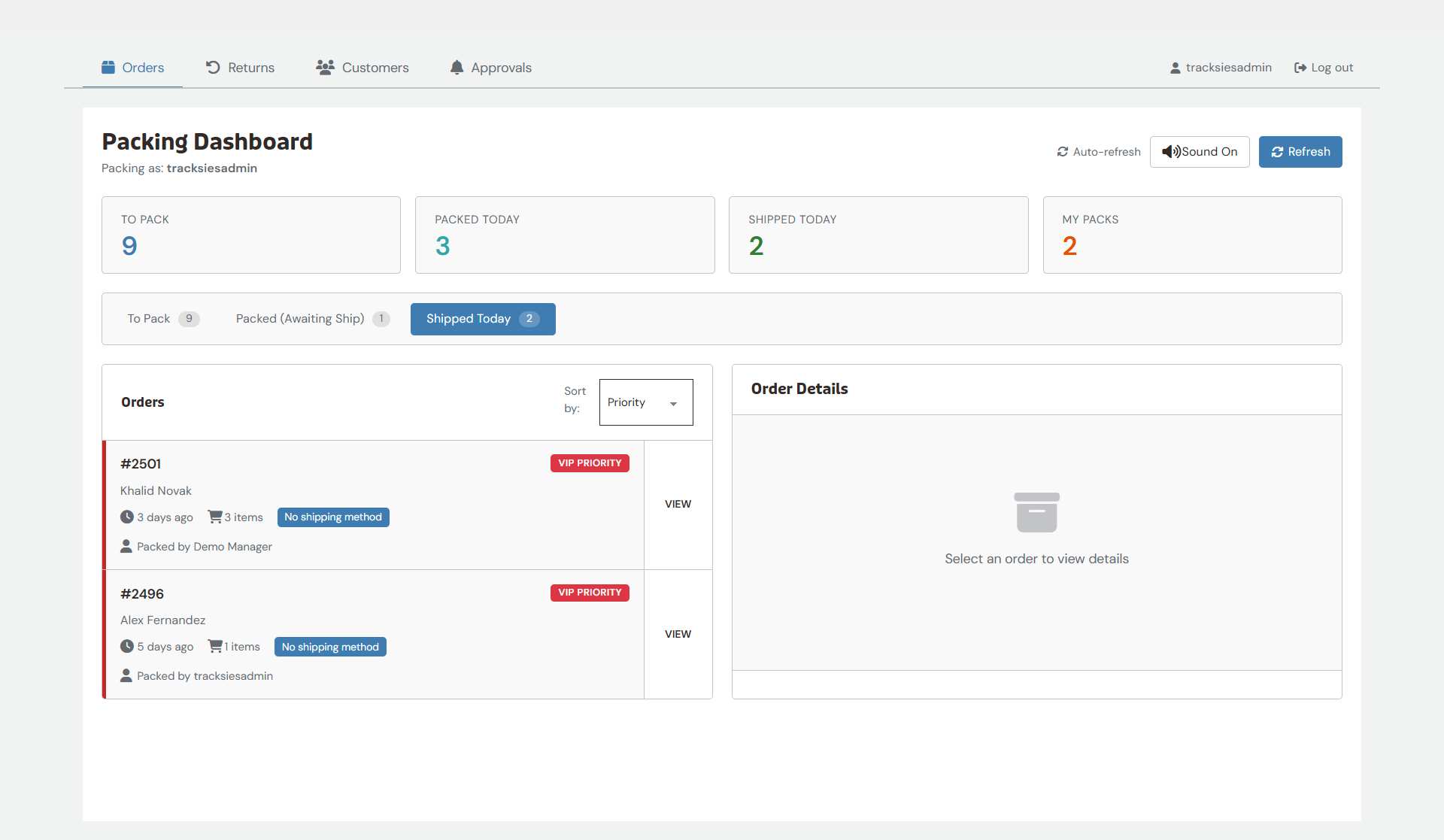Click the Orders box icon in navigation
This screenshot has width=1444, height=840.
108,68
